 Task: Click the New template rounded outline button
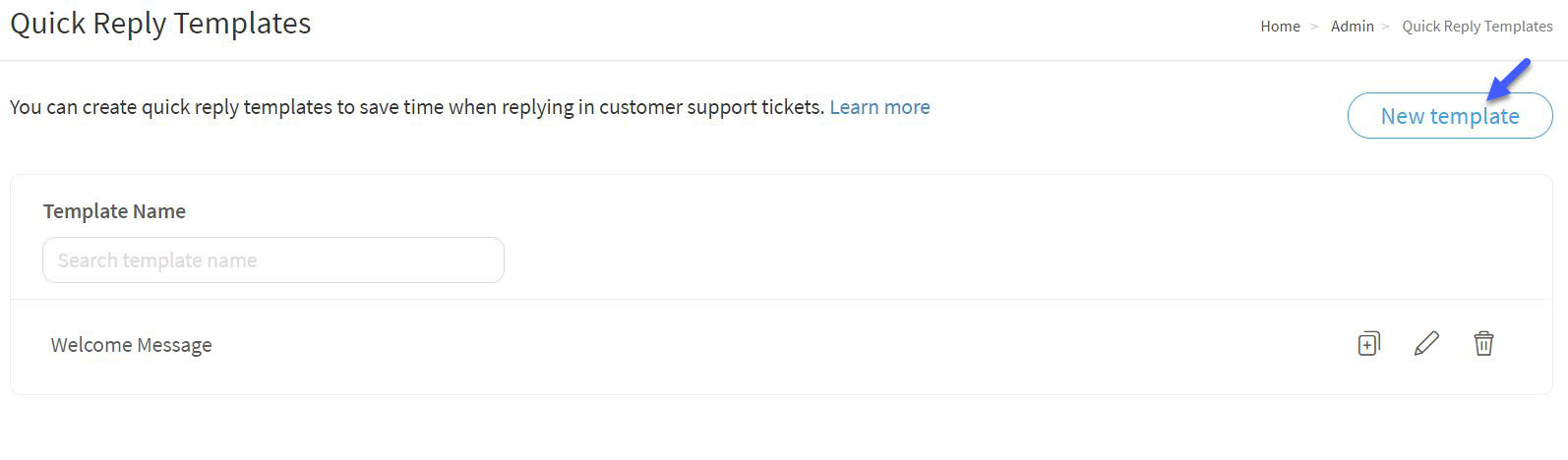1450,116
